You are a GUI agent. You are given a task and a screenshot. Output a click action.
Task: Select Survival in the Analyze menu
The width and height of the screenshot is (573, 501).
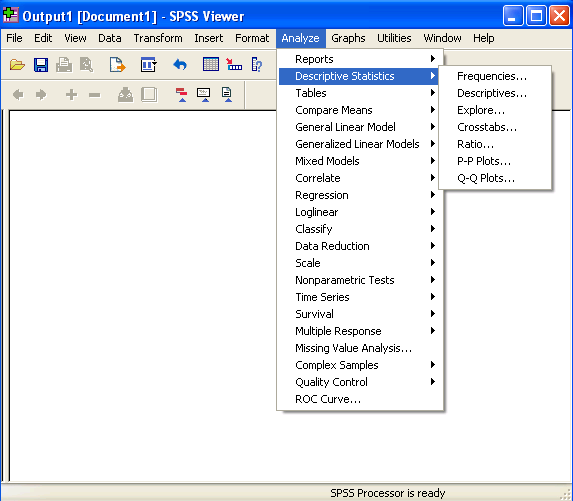click(x=360, y=314)
